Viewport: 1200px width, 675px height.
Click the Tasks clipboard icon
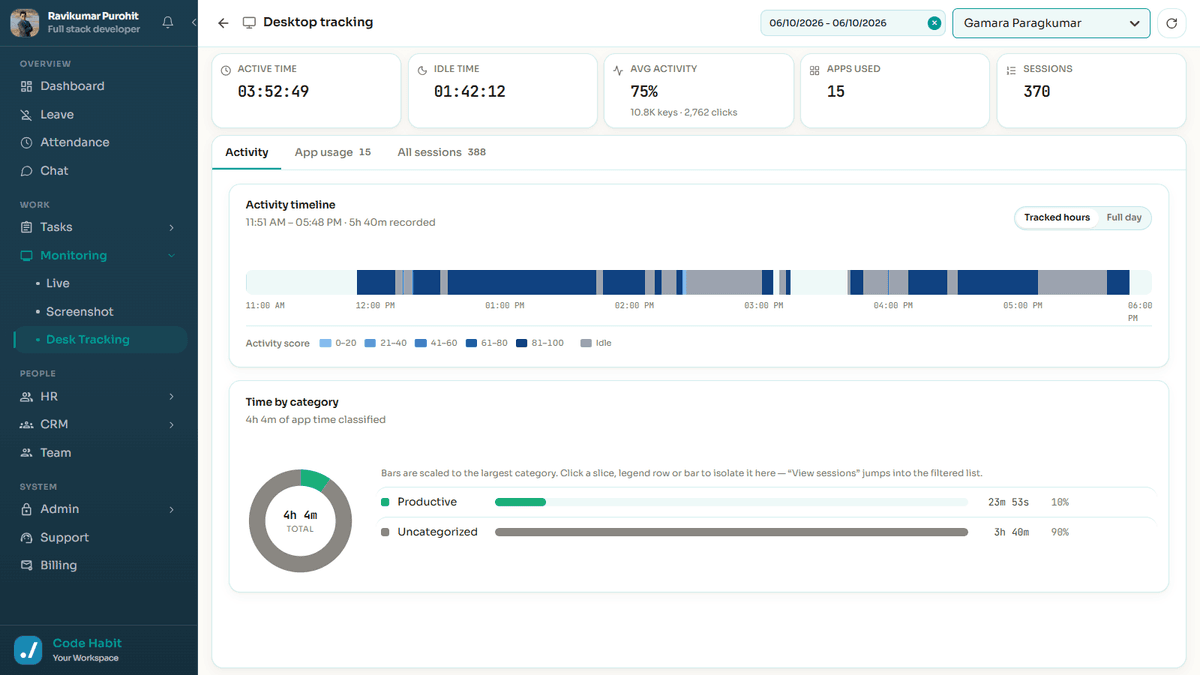[x=27, y=227]
